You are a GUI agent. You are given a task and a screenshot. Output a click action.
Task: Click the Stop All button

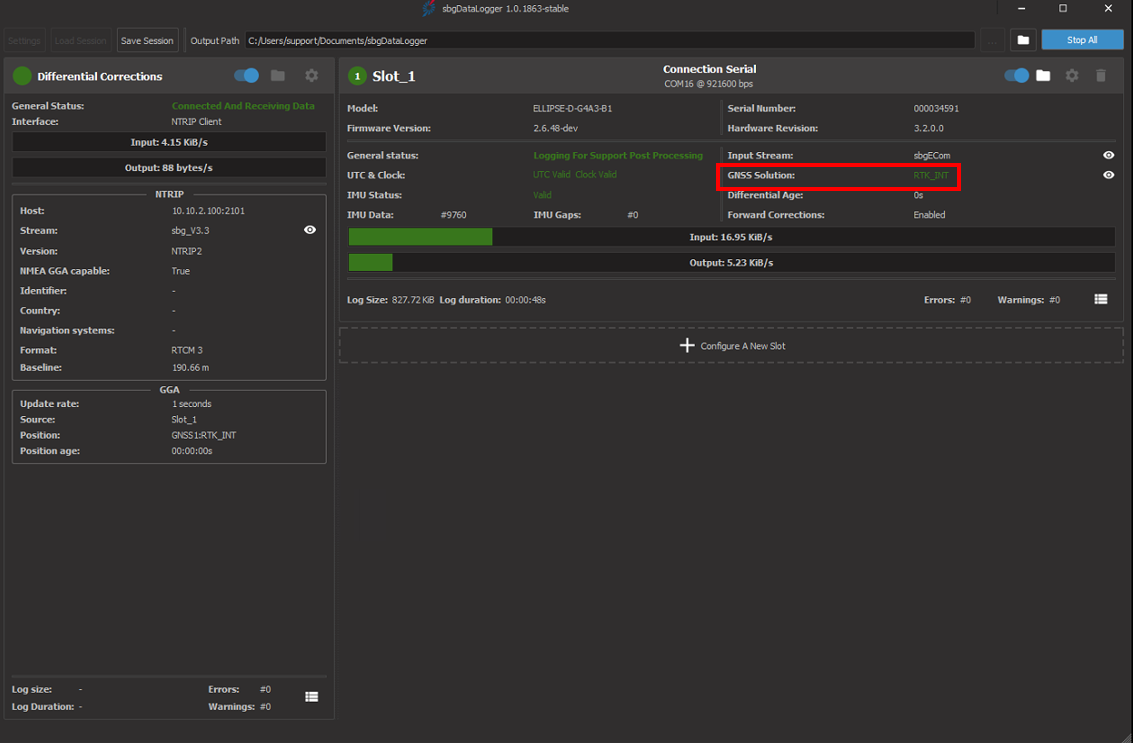click(1082, 40)
